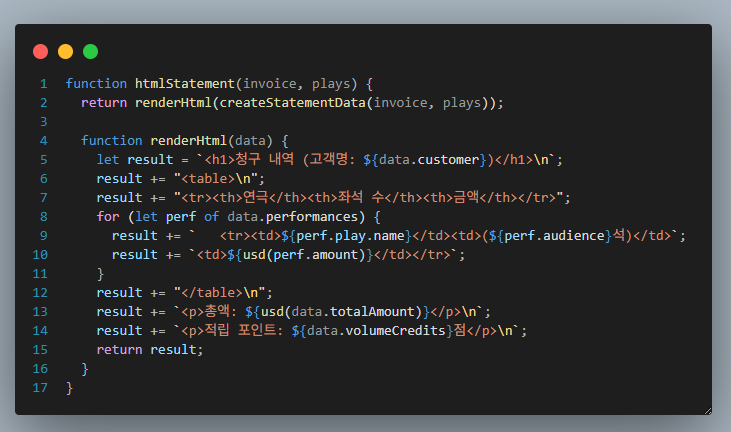Click the yellow minimize dot
Screen dimensions: 731x432
pyautogui.click(x=65, y=51)
